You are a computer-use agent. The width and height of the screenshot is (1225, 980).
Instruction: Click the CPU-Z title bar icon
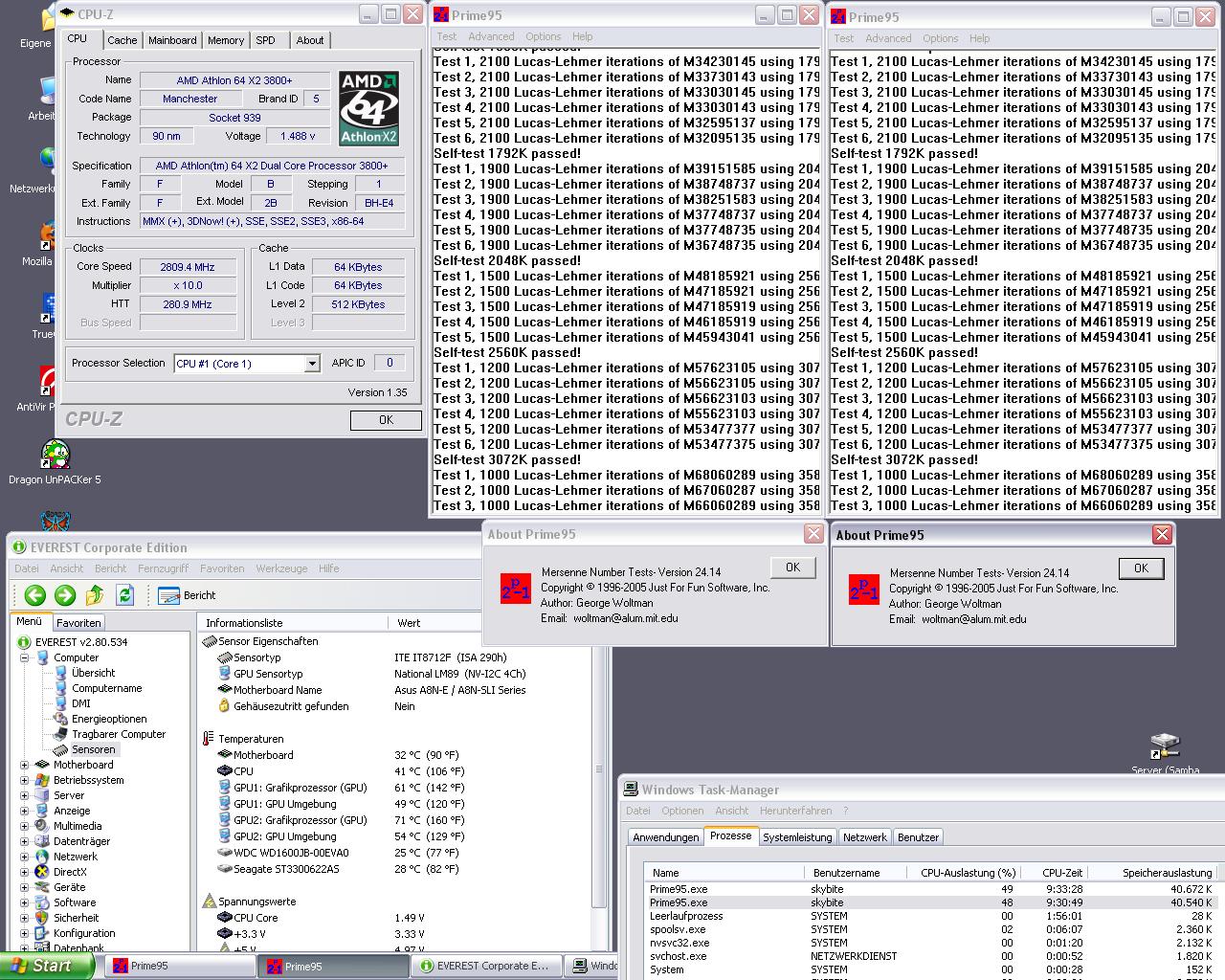pos(67,13)
